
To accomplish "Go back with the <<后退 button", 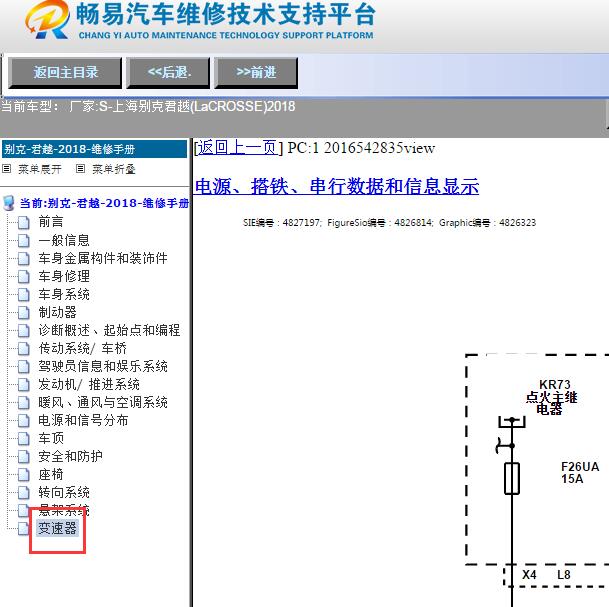I will tap(168, 73).
